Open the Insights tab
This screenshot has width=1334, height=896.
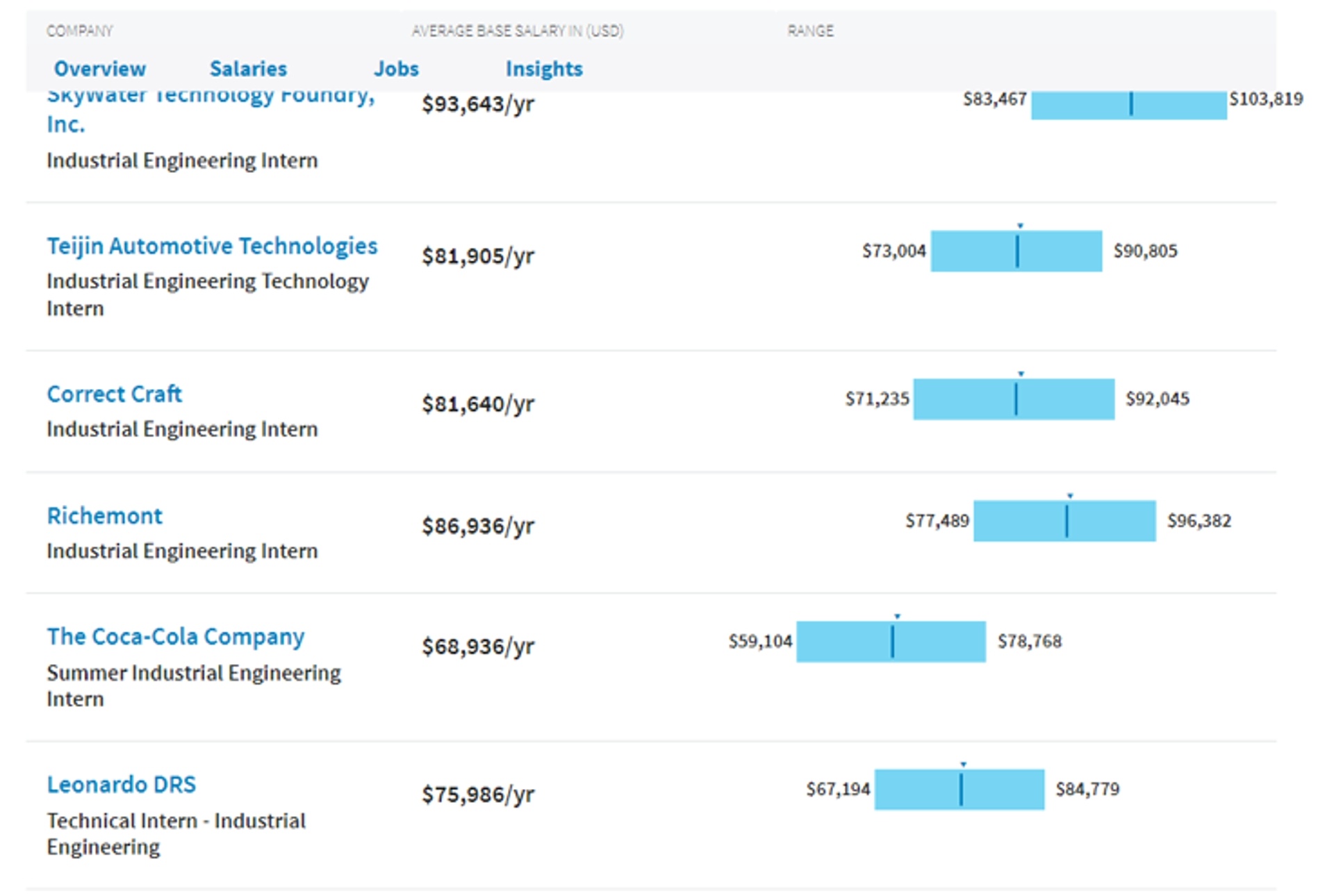tap(544, 69)
